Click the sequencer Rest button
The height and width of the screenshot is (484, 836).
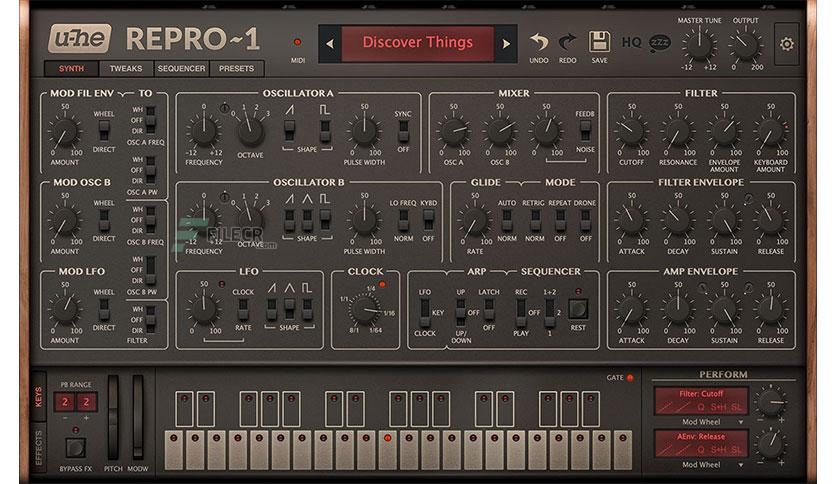click(x=578, y=309)
